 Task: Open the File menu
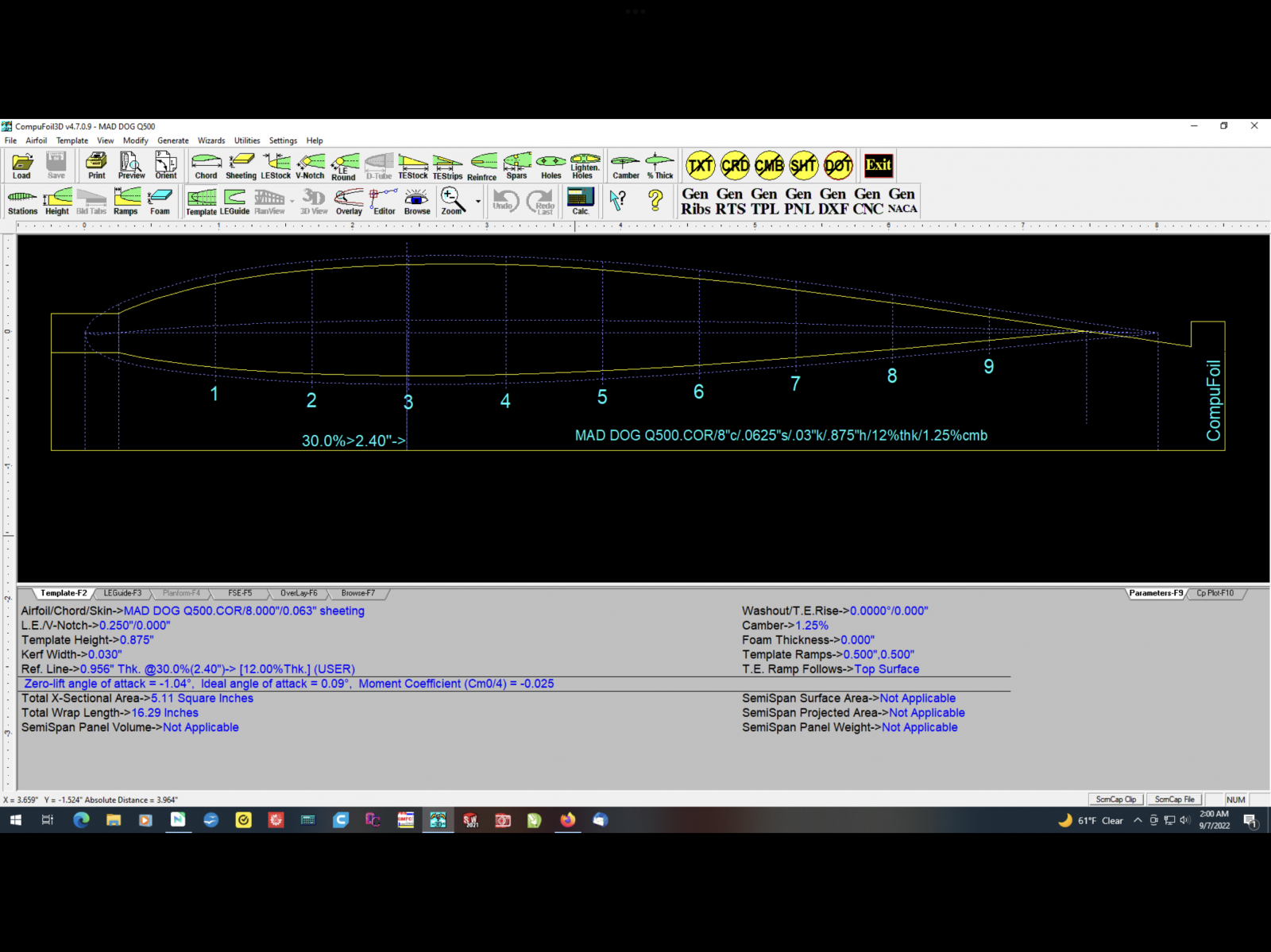coord(10,141)
